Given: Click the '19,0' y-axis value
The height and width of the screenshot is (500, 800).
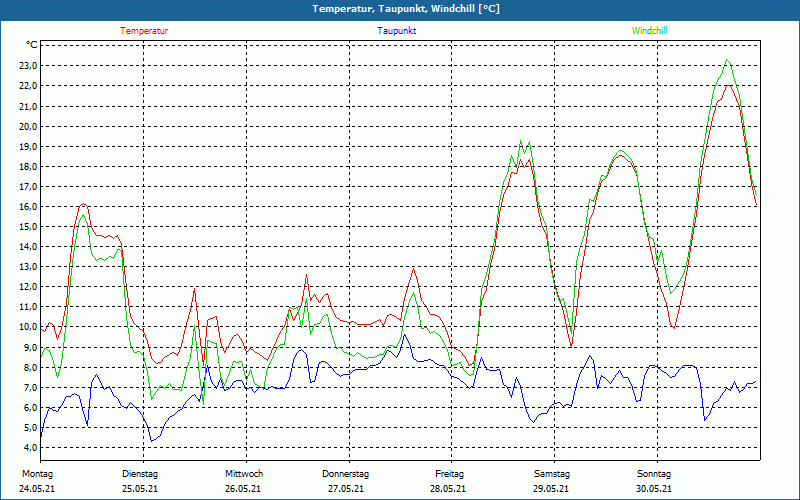Looking at the screenshot, I should pyautogui.click(x=28, y=146).
